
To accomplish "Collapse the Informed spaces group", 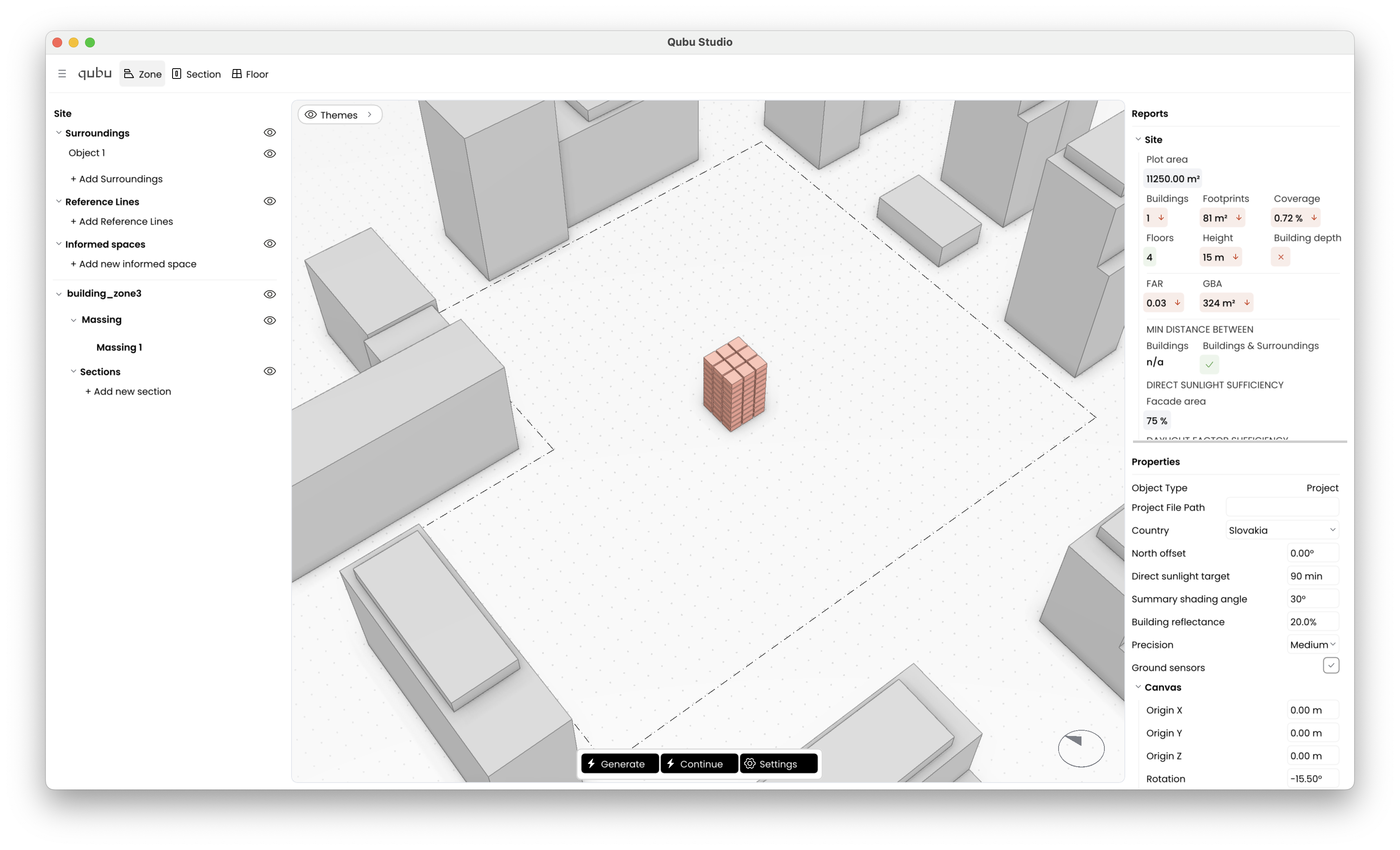I will click(58, 244).
